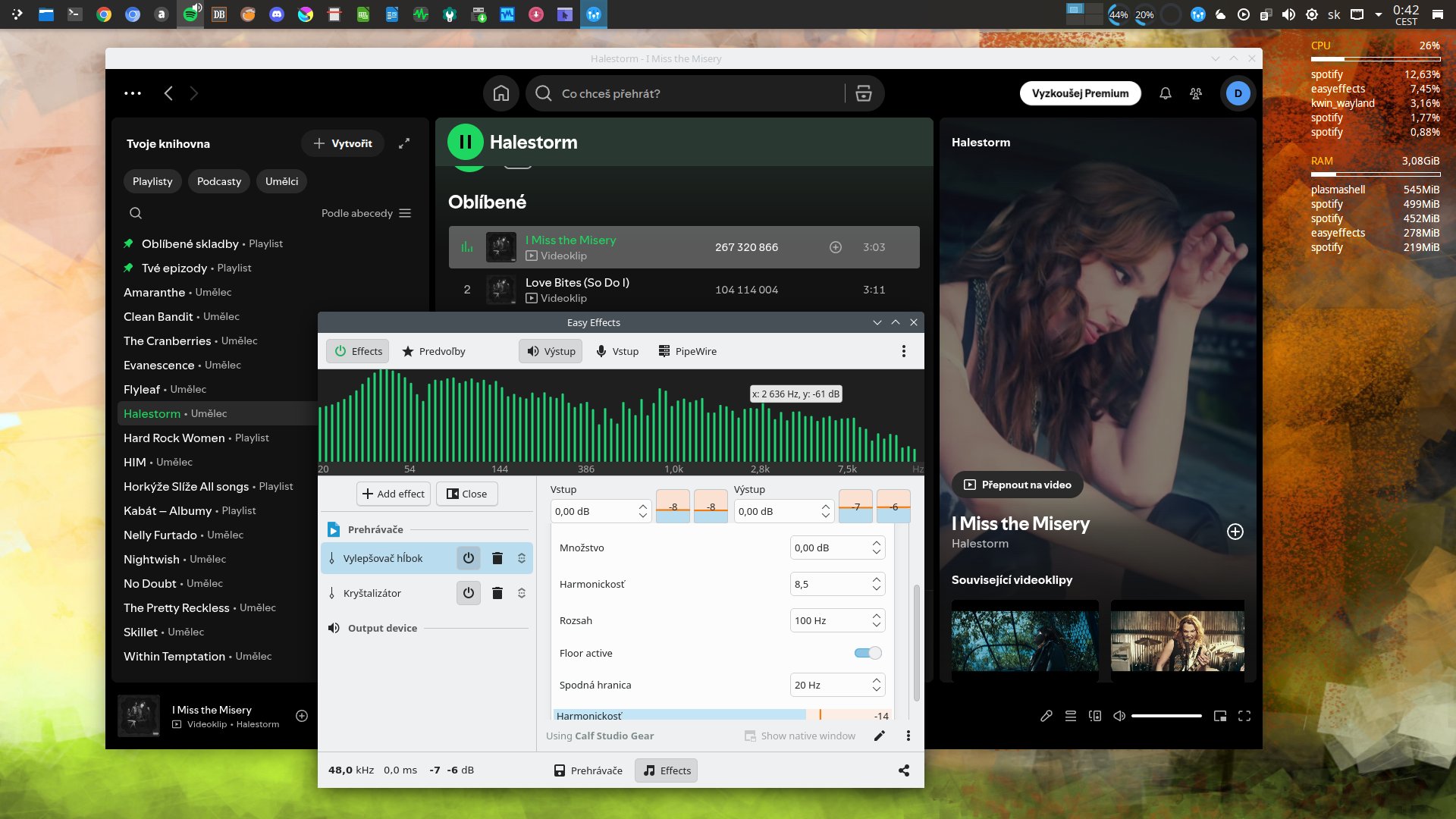1456x819 pixels.
Task: Open Predvoľby presets
Action: (x=434, y=351)
